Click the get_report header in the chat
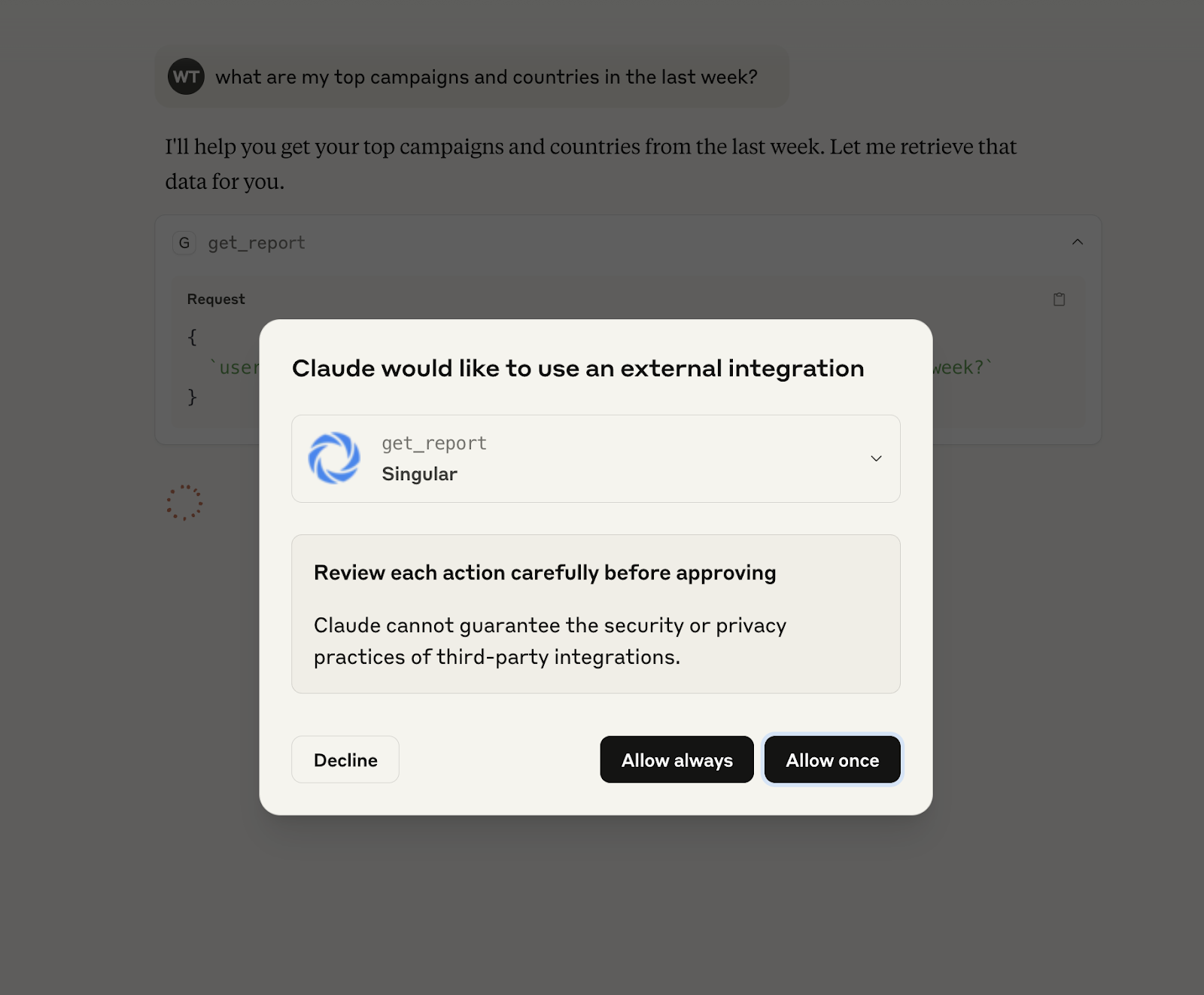Screen dimensions: 1204x995 (x=257, y=243)
